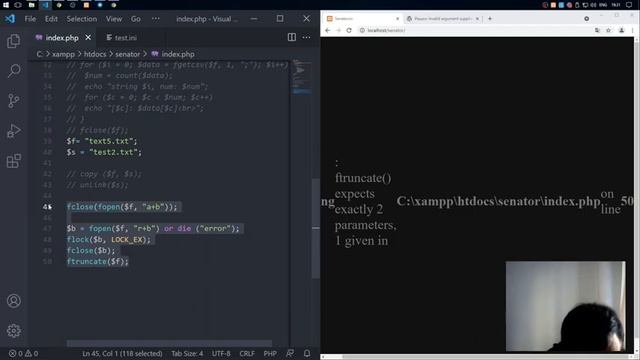Open the Manage gear menu in VS Code
Viewport: 640px width, 360px height.
pyautogui.click(x=13, y=331)
